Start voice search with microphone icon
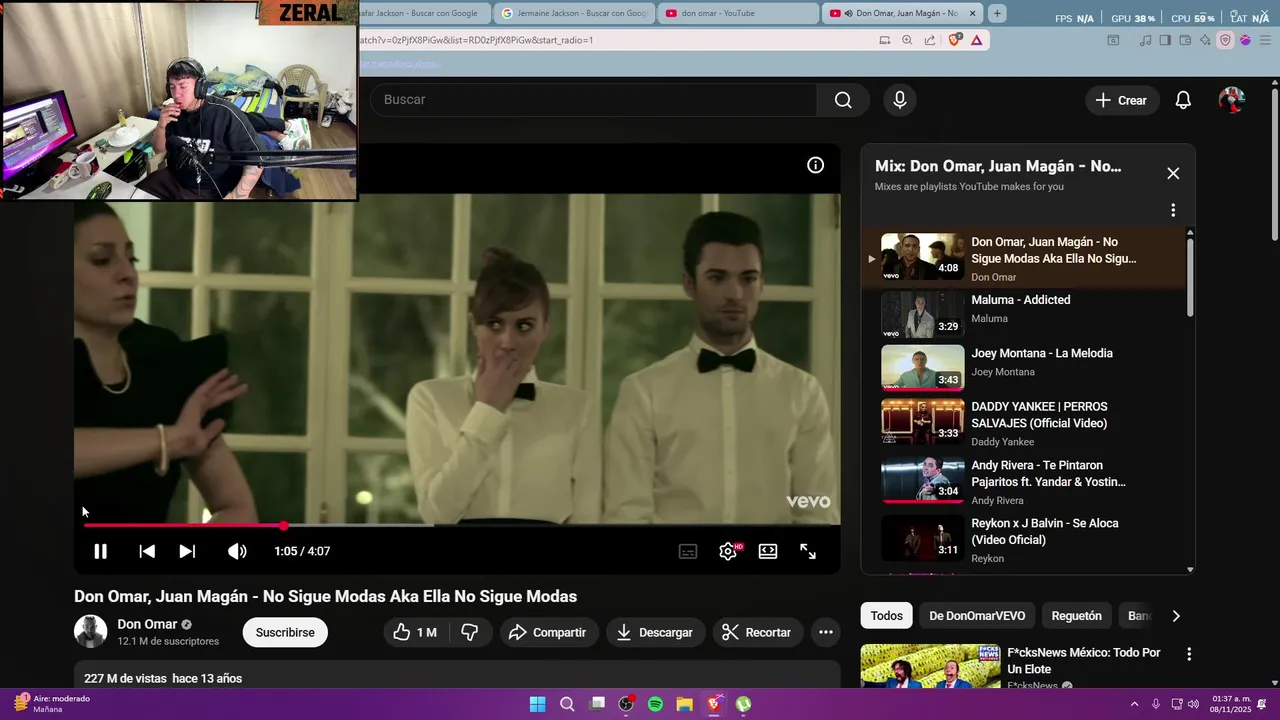Screen dimensions: 1280x720 tap(900, 100)
